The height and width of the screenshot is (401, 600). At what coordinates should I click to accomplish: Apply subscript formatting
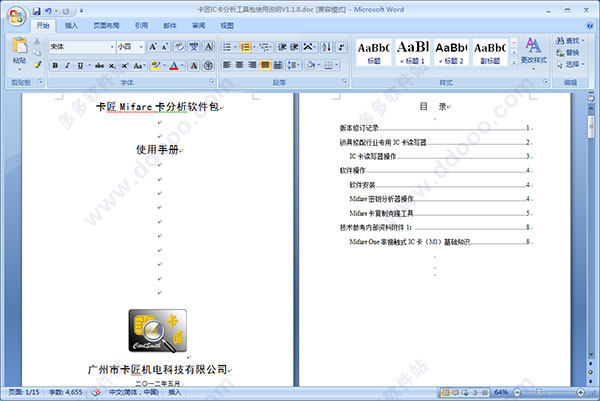(112, 65)
